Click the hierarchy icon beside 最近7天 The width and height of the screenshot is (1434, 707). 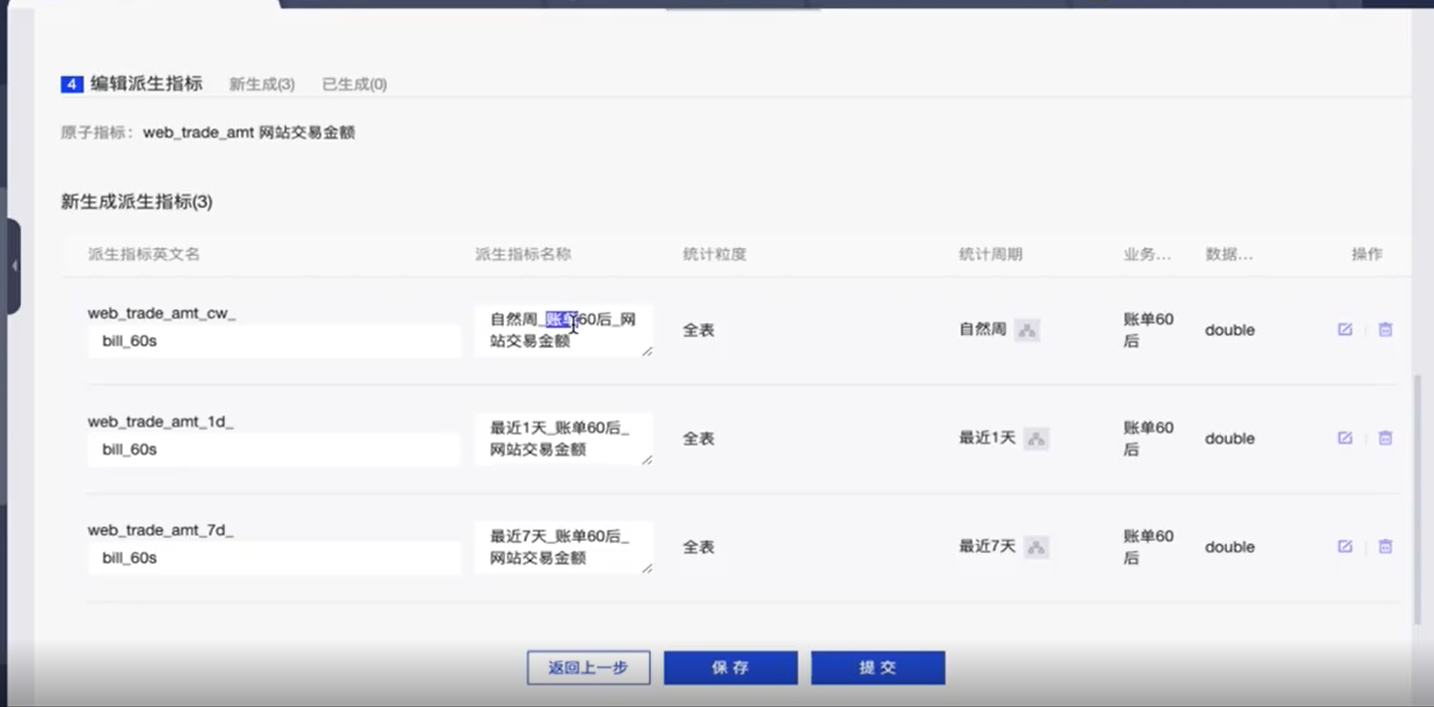tap(1036, 547)
